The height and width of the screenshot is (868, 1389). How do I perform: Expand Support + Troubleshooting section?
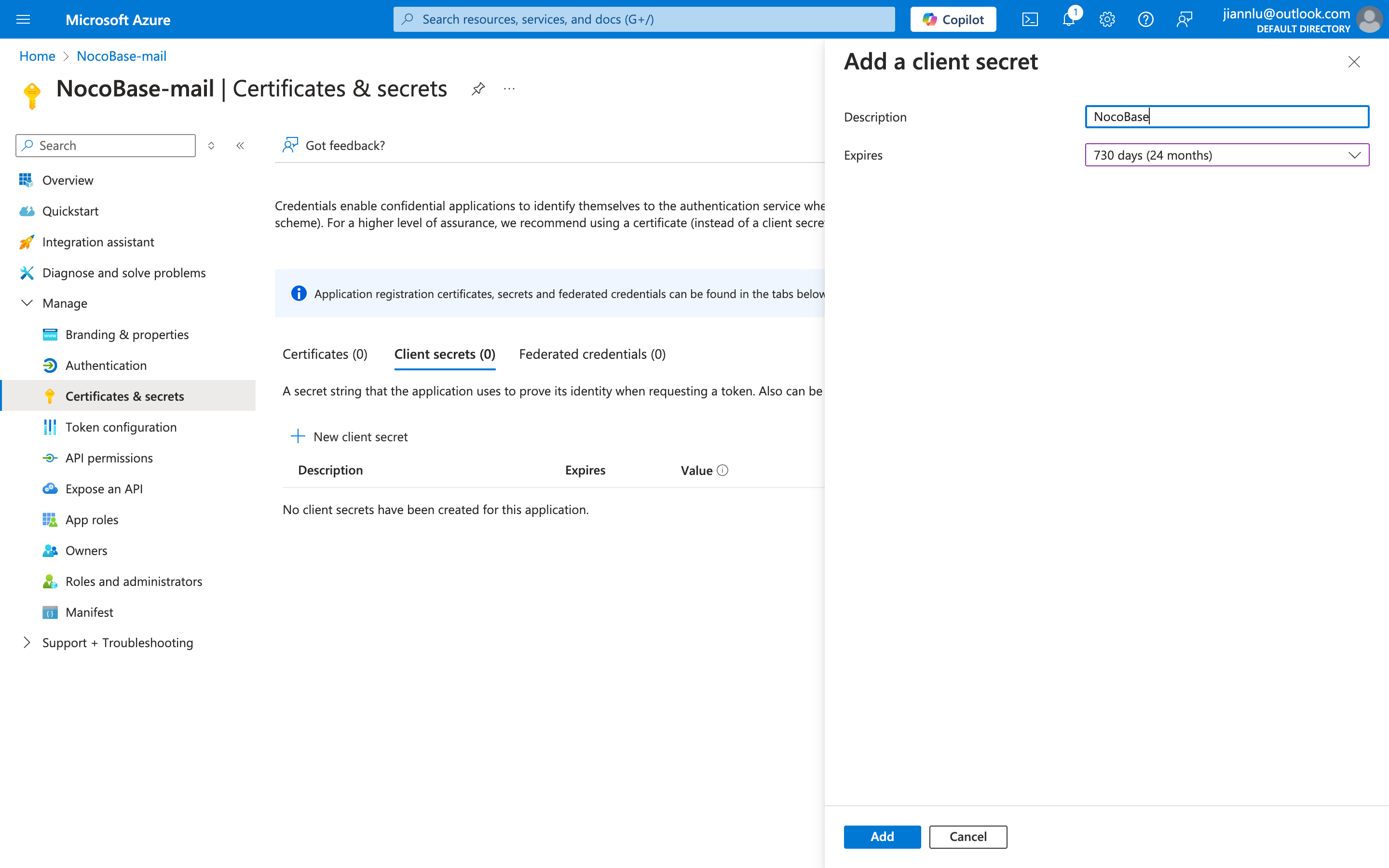click(x=27, y=642)
